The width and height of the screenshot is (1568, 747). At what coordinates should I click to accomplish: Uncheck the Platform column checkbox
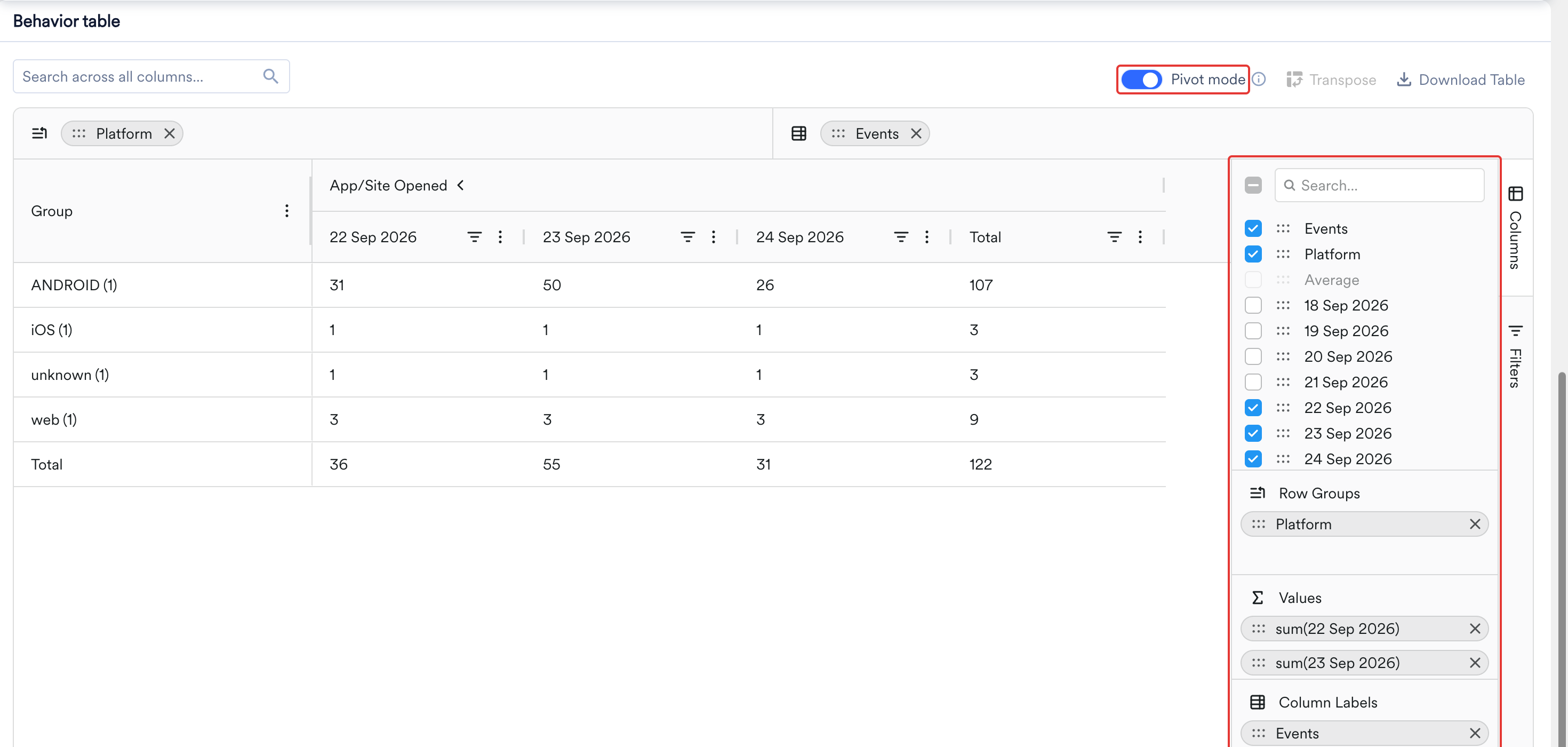click(1253, 254)
